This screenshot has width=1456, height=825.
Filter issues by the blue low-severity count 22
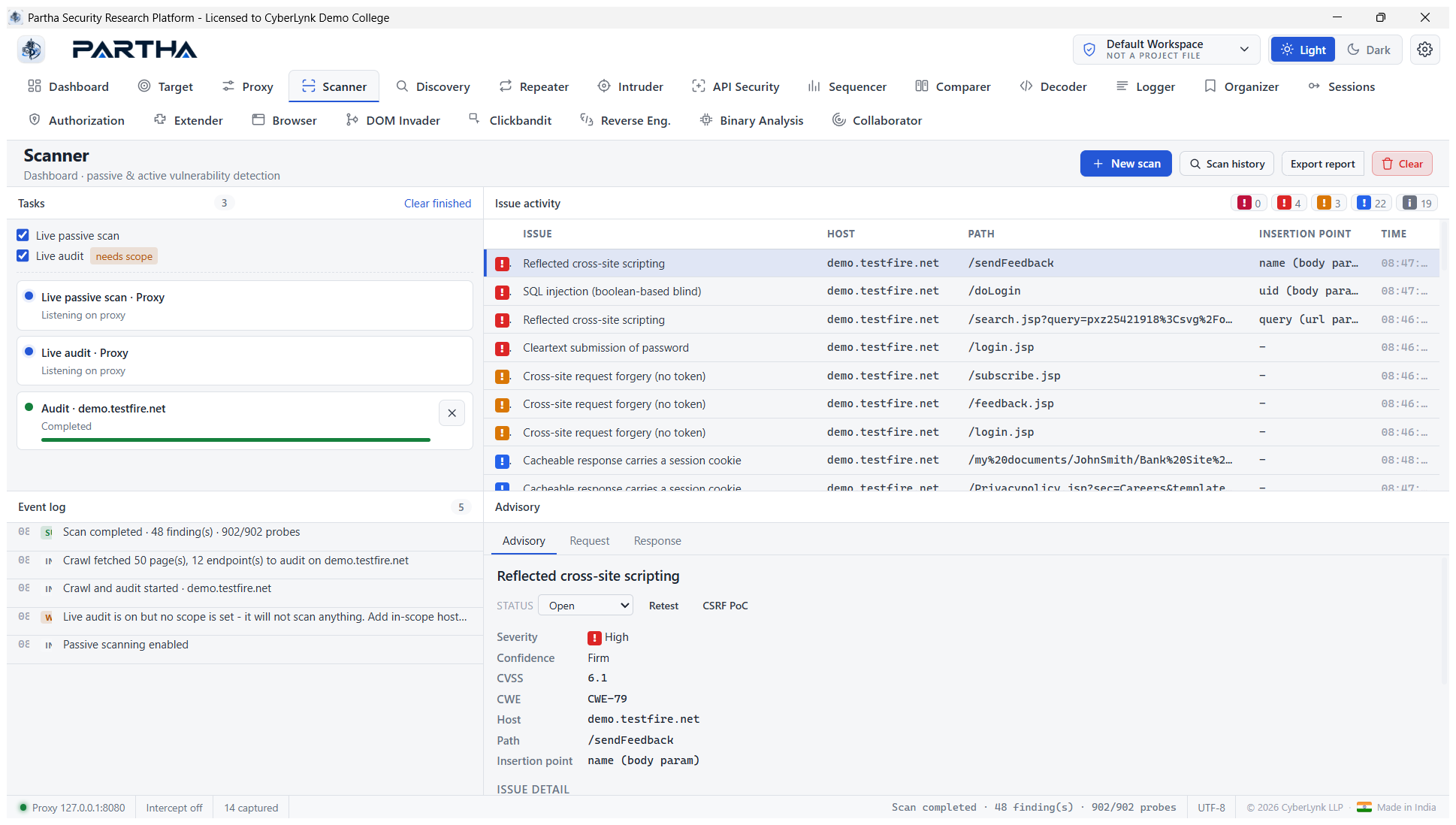click(x=1372, y=203)
